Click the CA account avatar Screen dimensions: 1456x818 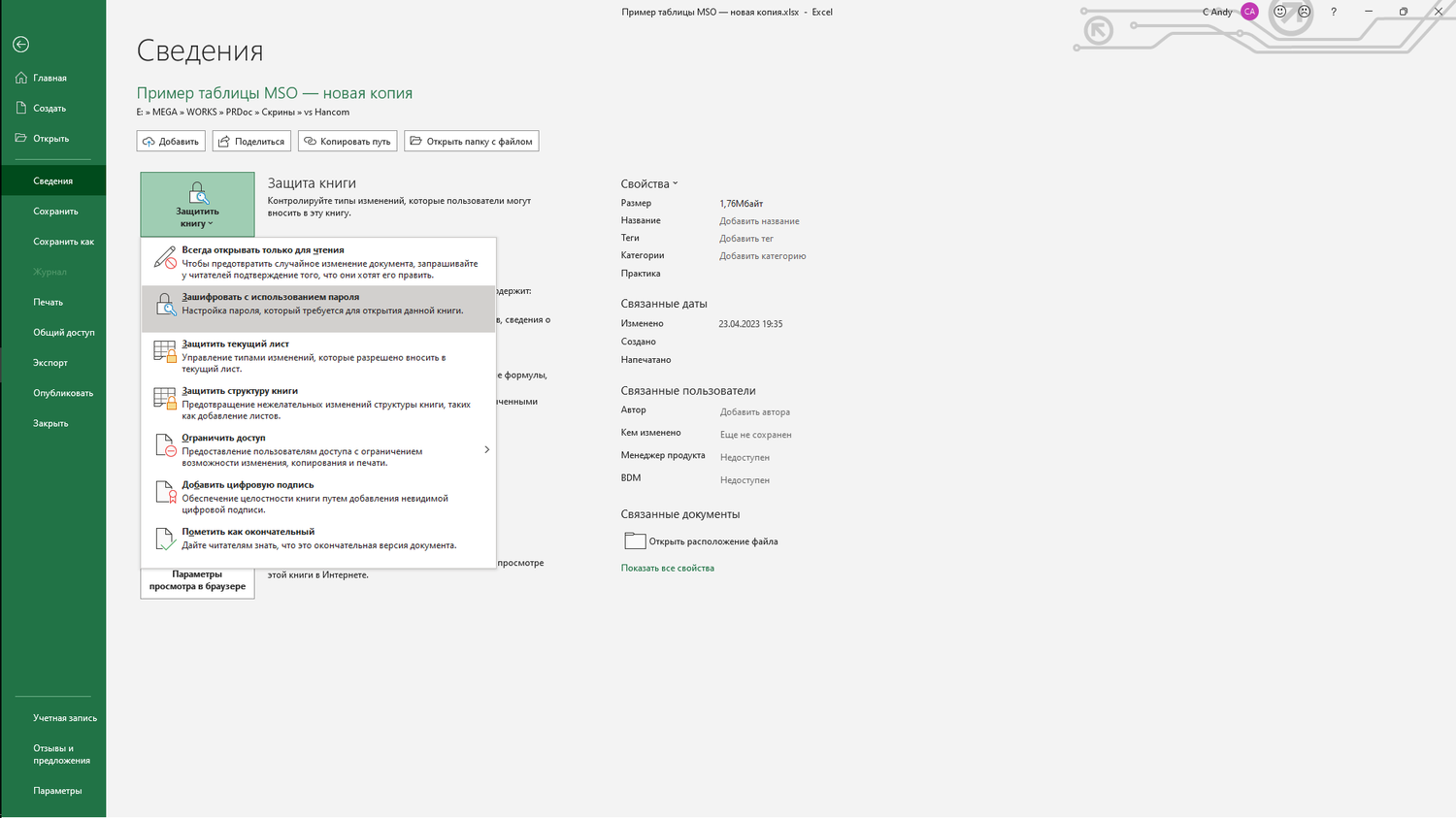(1250, 12)
